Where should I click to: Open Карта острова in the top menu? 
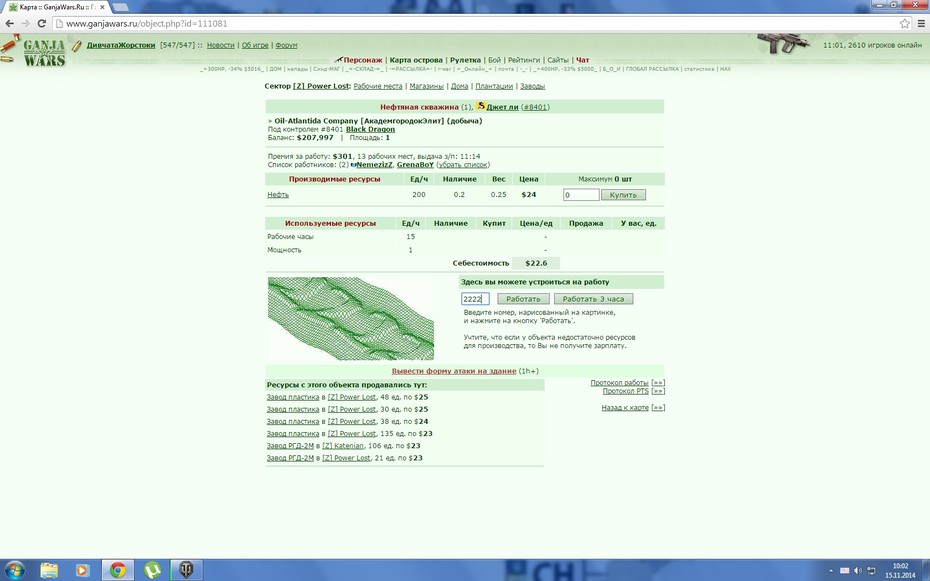point(416,60)
